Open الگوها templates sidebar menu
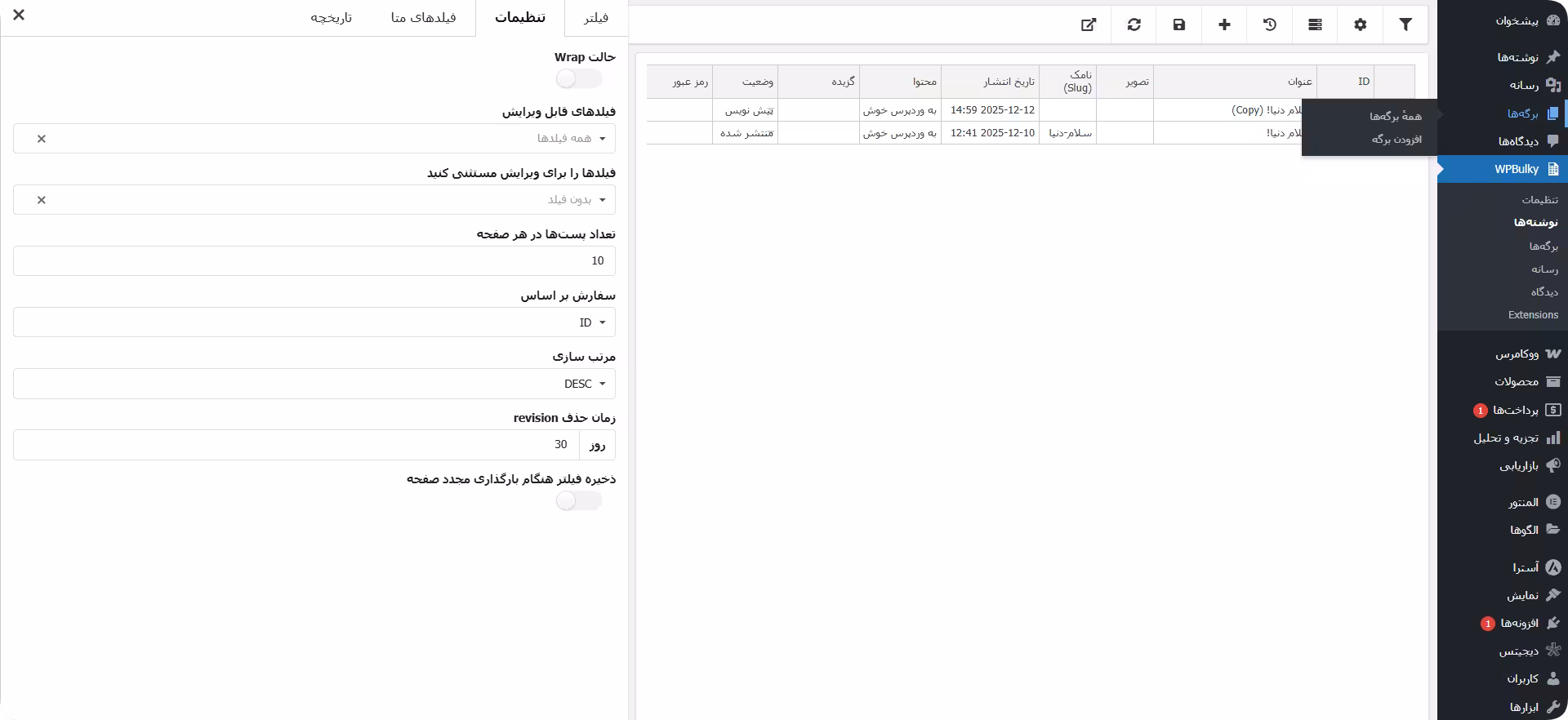Screen dimensions: 1568x720 tap(1503, 530)
